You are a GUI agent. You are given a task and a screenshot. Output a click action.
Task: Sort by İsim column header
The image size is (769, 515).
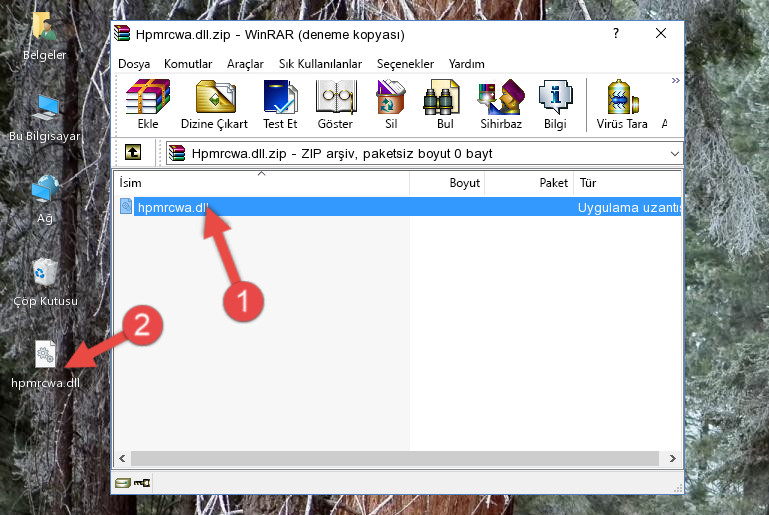[262, 183]
